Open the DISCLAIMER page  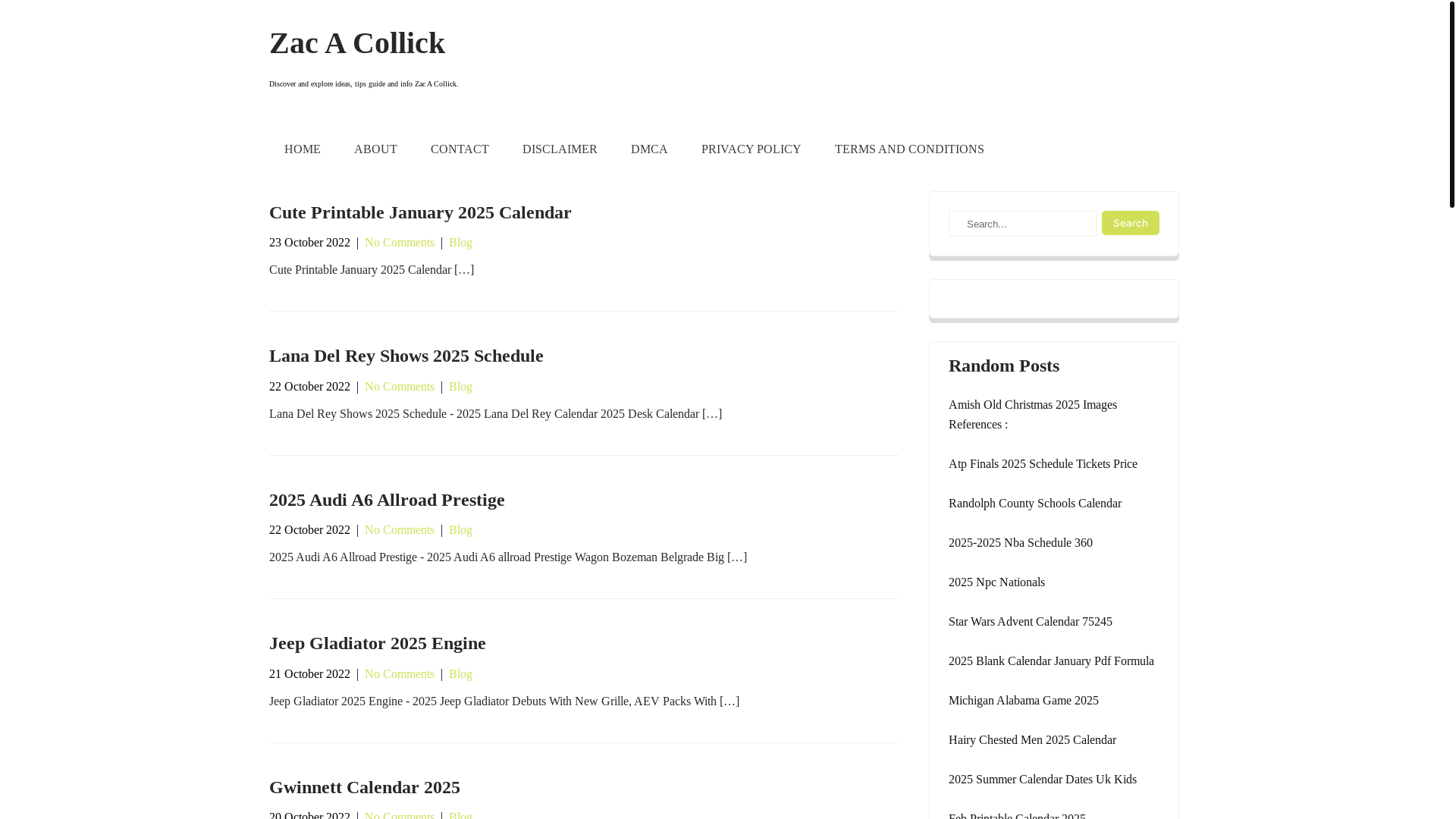pos(560,149)
